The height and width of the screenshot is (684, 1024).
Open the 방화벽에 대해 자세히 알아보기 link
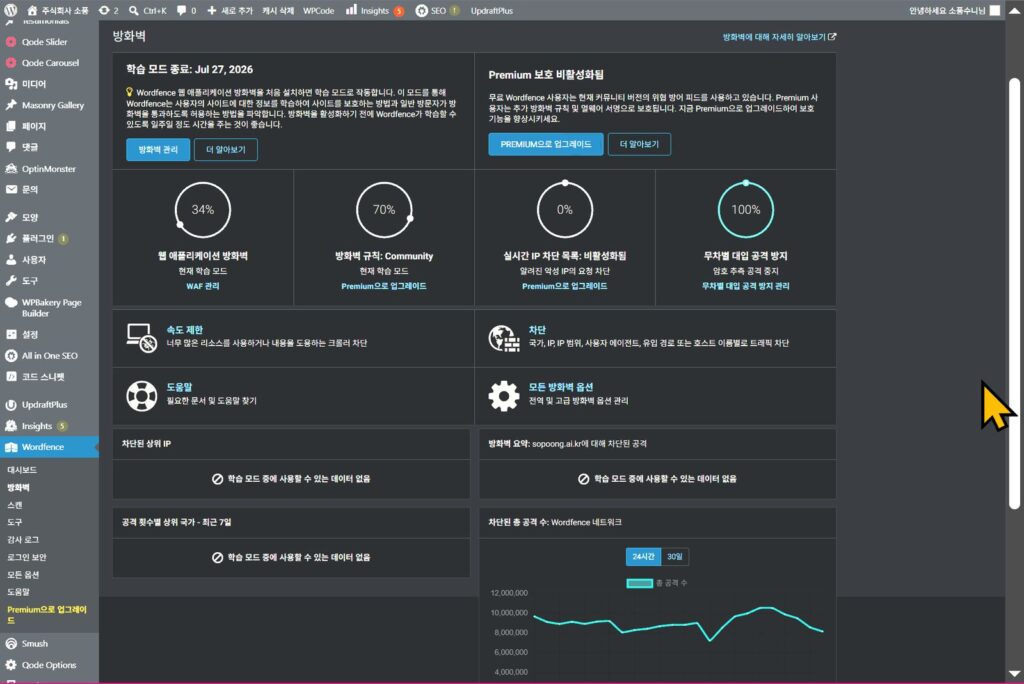(778, 37)
